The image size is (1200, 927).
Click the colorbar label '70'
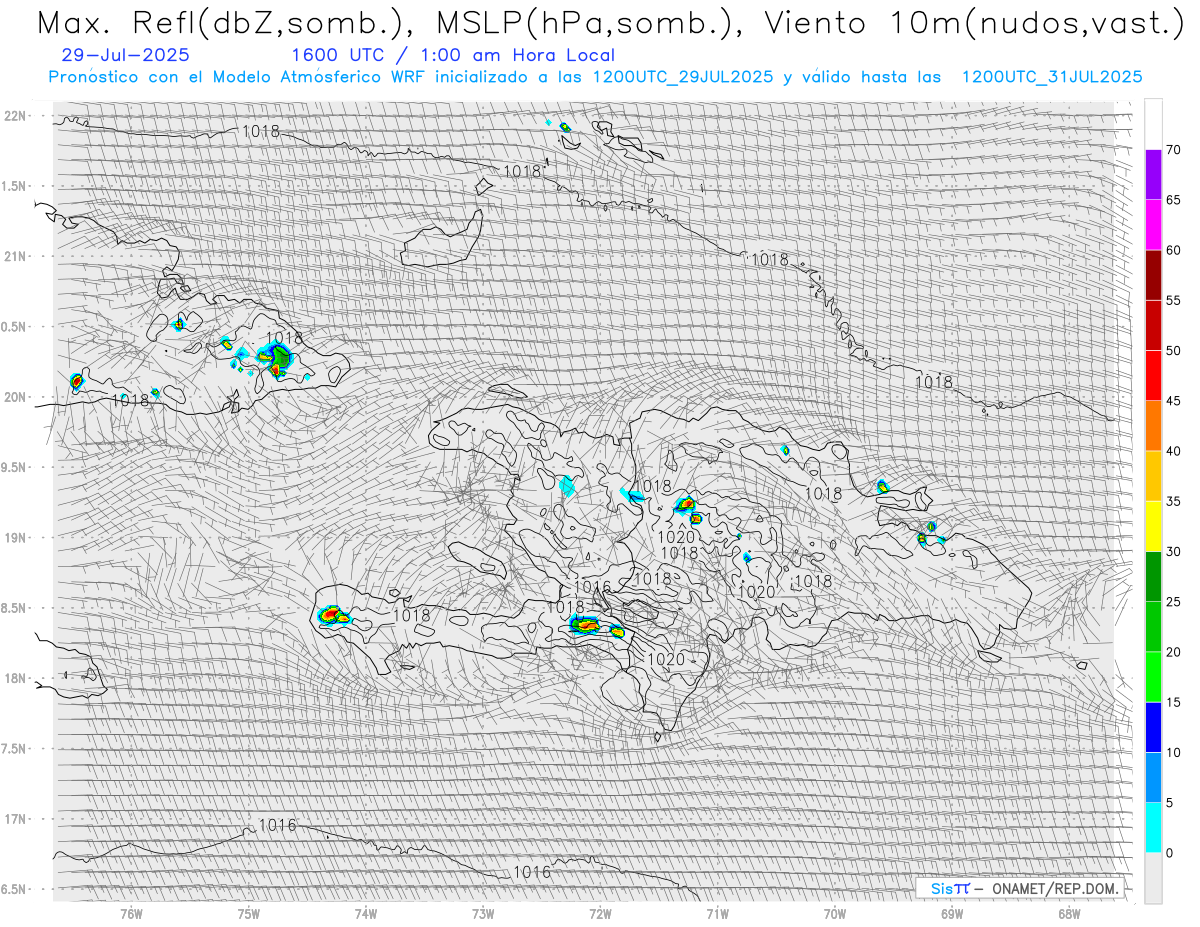(1173, 150)
